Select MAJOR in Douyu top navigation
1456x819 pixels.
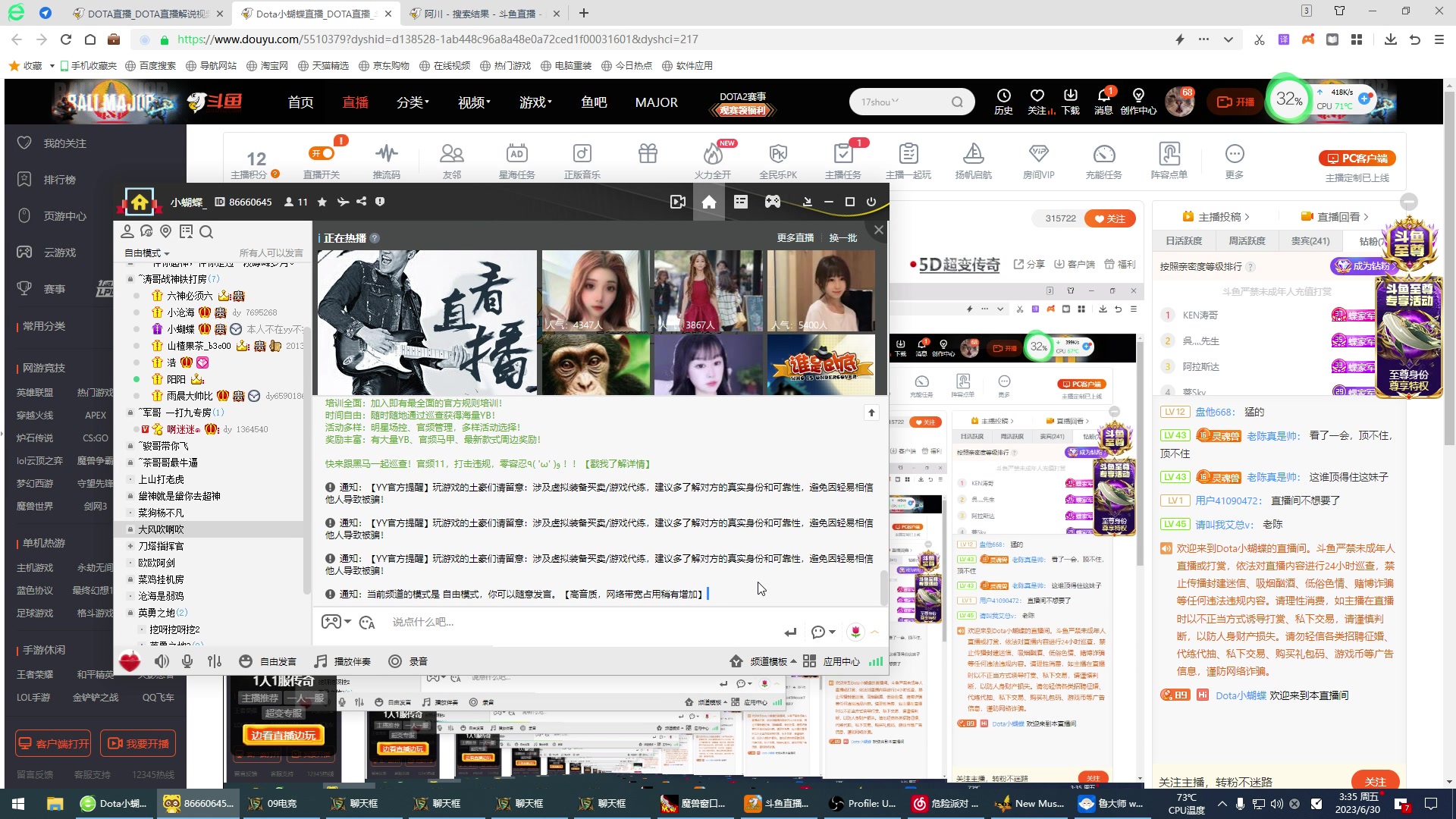click(x=657, y=102)
